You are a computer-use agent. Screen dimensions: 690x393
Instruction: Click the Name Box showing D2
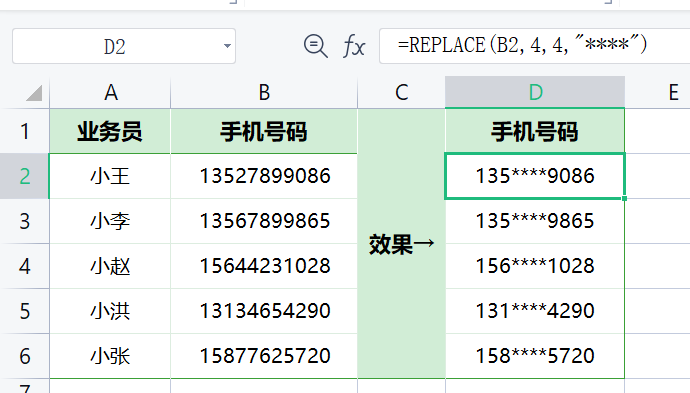(124, 46)
